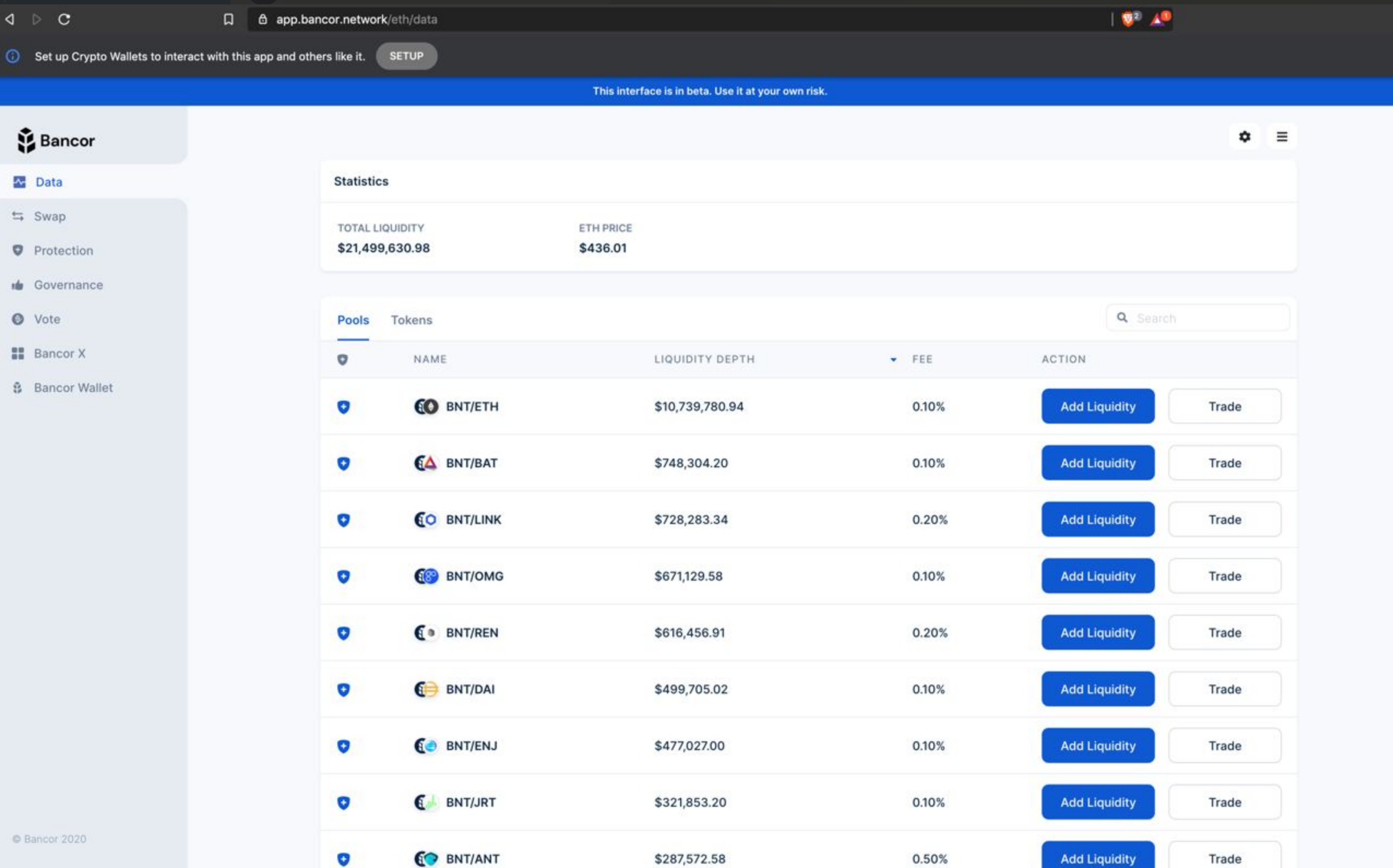Select the Governance thumbs-up icon
The image size is (1393, 868).
[x=17, y=285]
